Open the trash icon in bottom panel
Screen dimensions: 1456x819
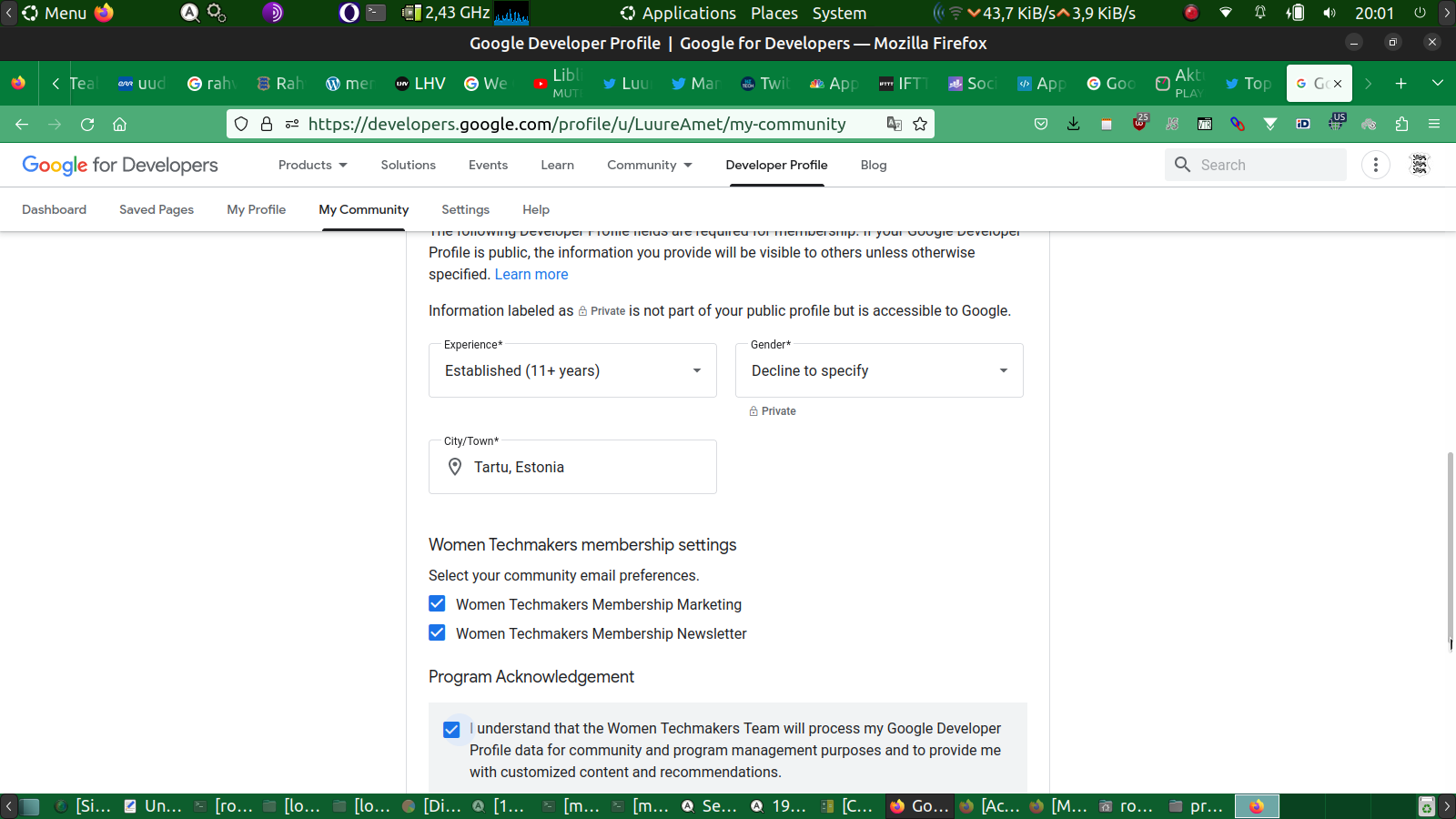tap(1427, 806)
